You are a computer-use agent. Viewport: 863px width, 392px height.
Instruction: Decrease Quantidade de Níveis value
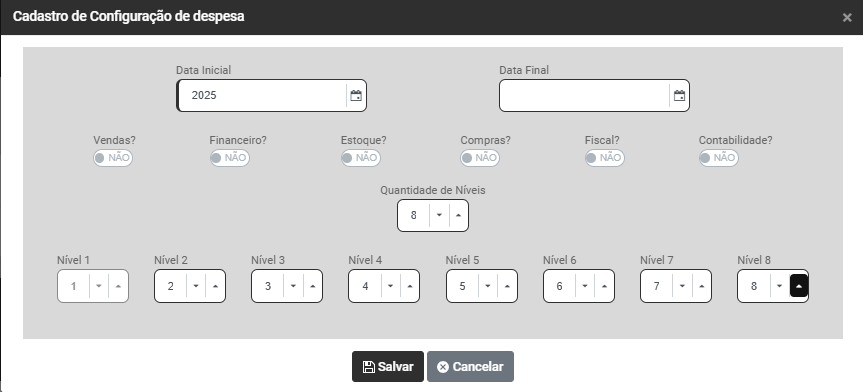tap(439, 215)
